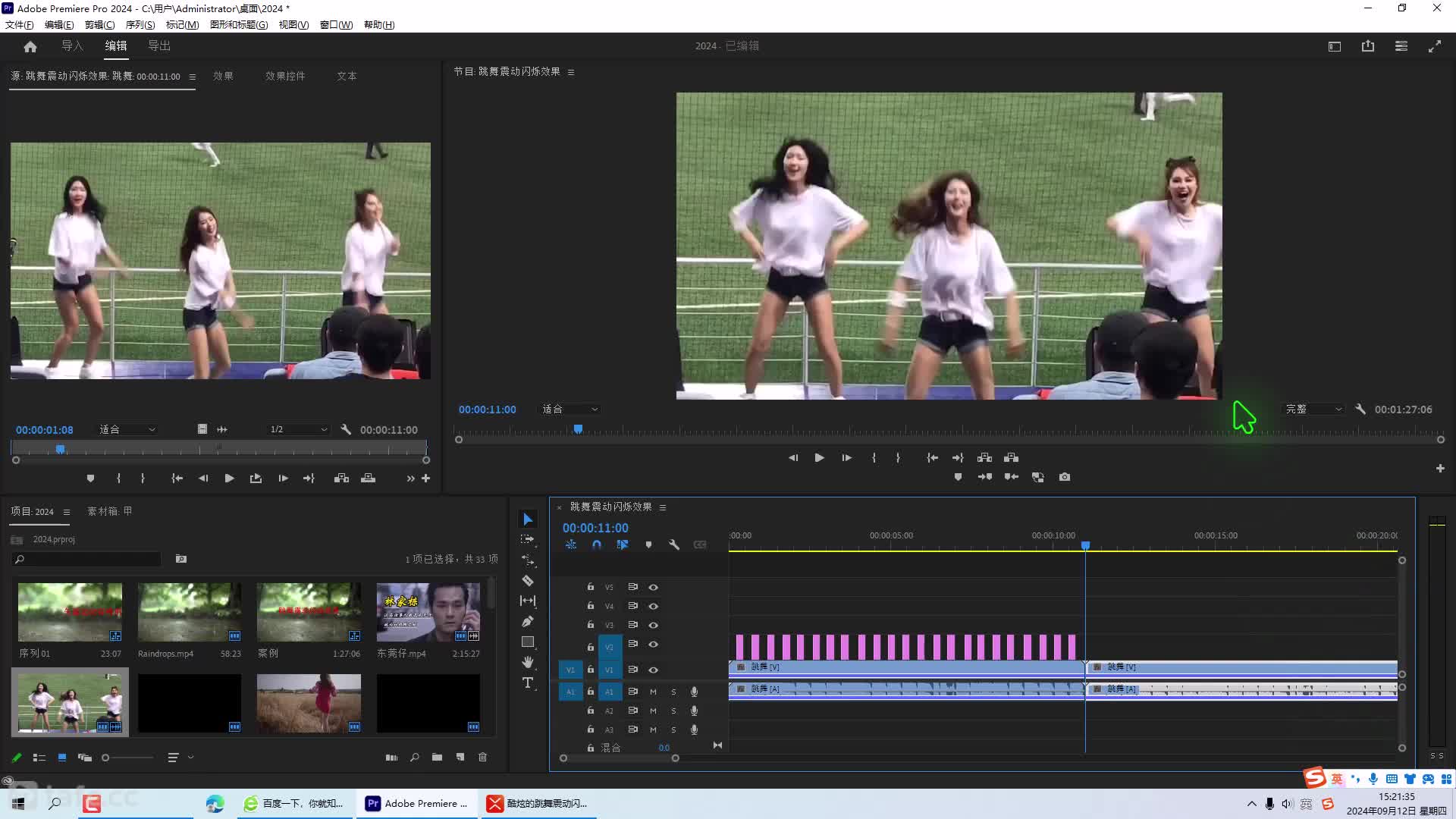
Task: Toggle V3 track eye visibility
Action: [x=653, y=625]
